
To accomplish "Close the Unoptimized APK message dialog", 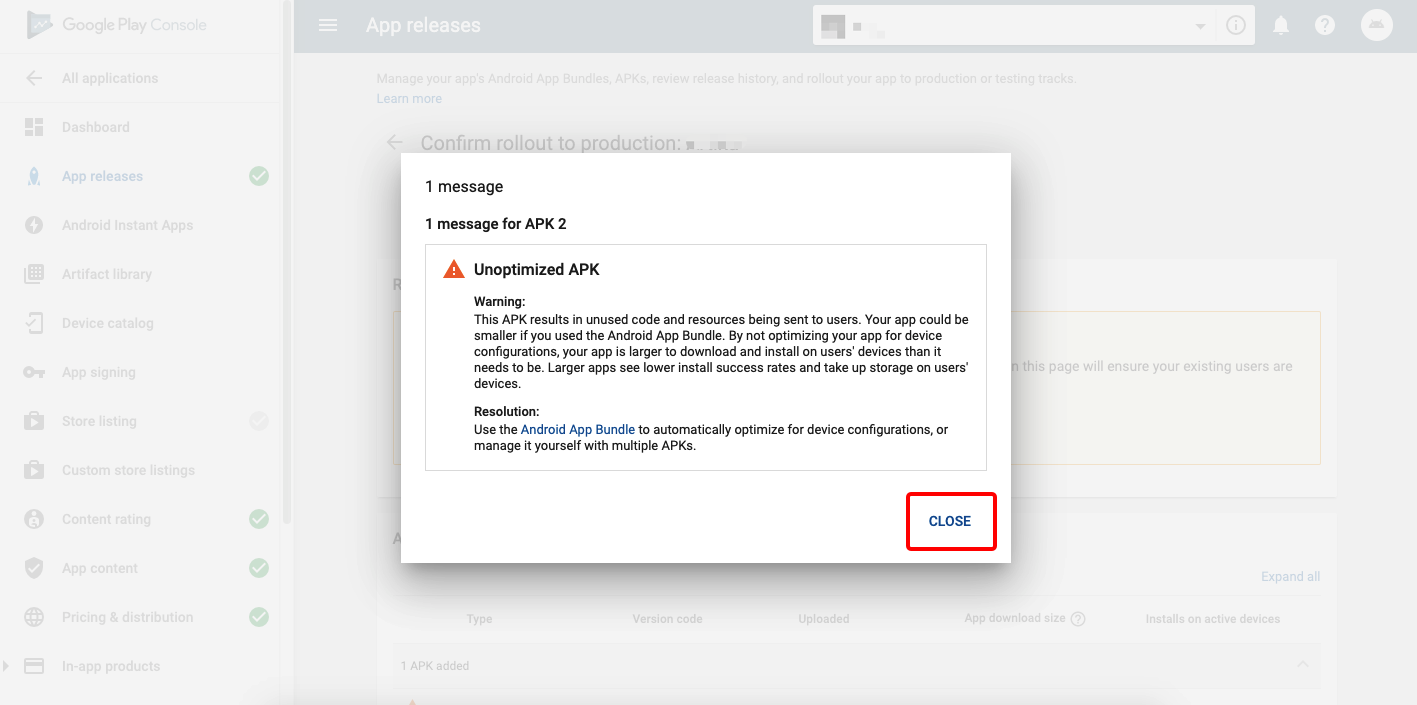I will click(x=950, y=521).
